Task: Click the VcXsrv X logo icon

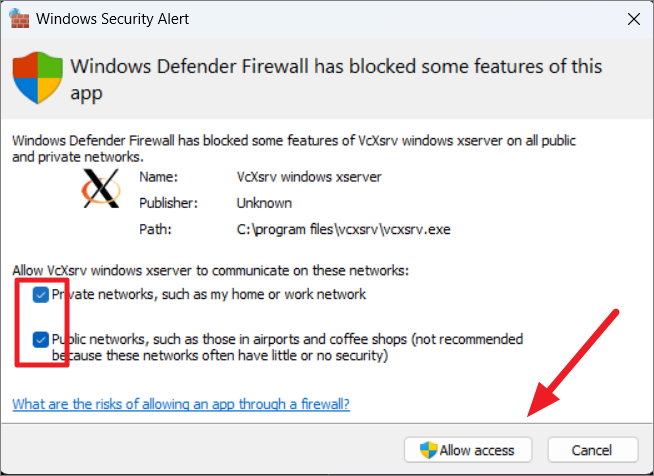Action: pos(101,188)
